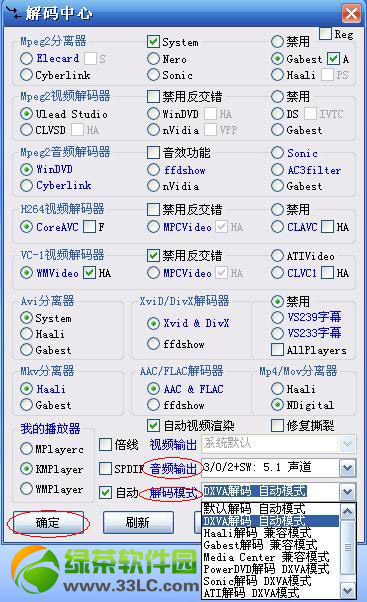
Task: Select VS239字幕 subtitle option
Action: (x=277, y=317)
